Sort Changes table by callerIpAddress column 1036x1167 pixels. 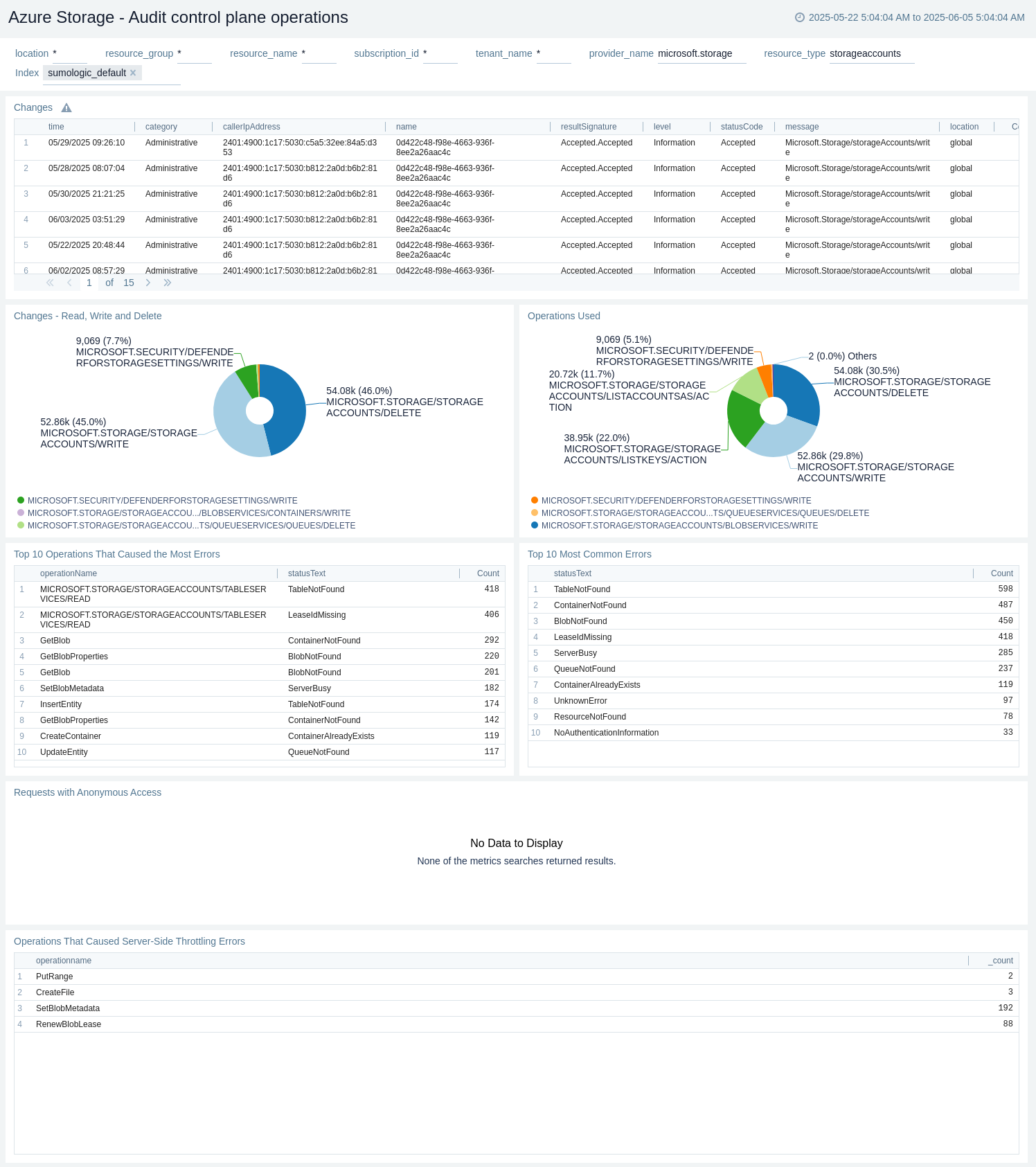click(251, 127)
